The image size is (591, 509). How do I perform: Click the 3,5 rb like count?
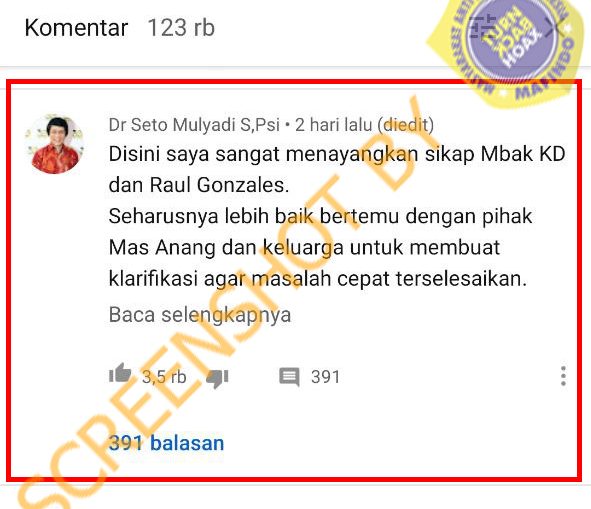tap(164, 377)
